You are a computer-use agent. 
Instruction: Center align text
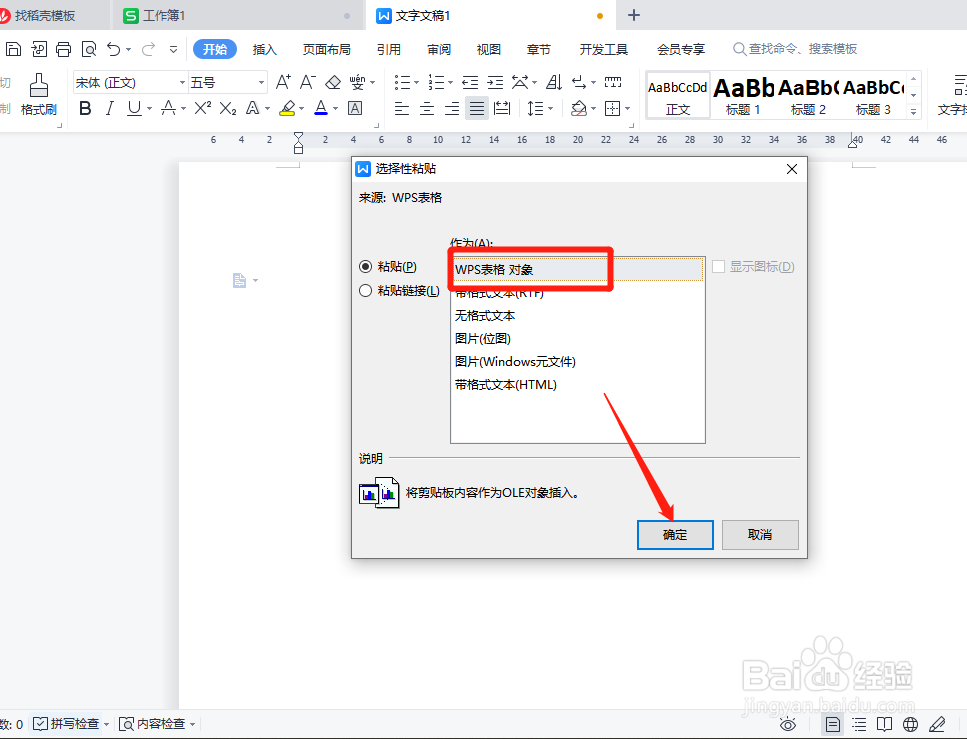427,109
